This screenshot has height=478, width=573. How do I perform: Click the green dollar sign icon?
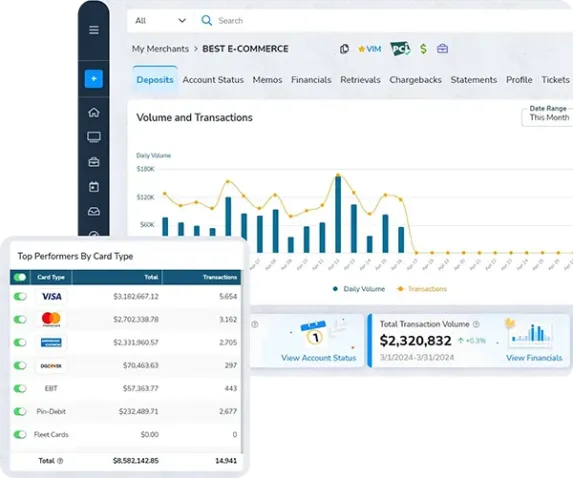point(423,49)
